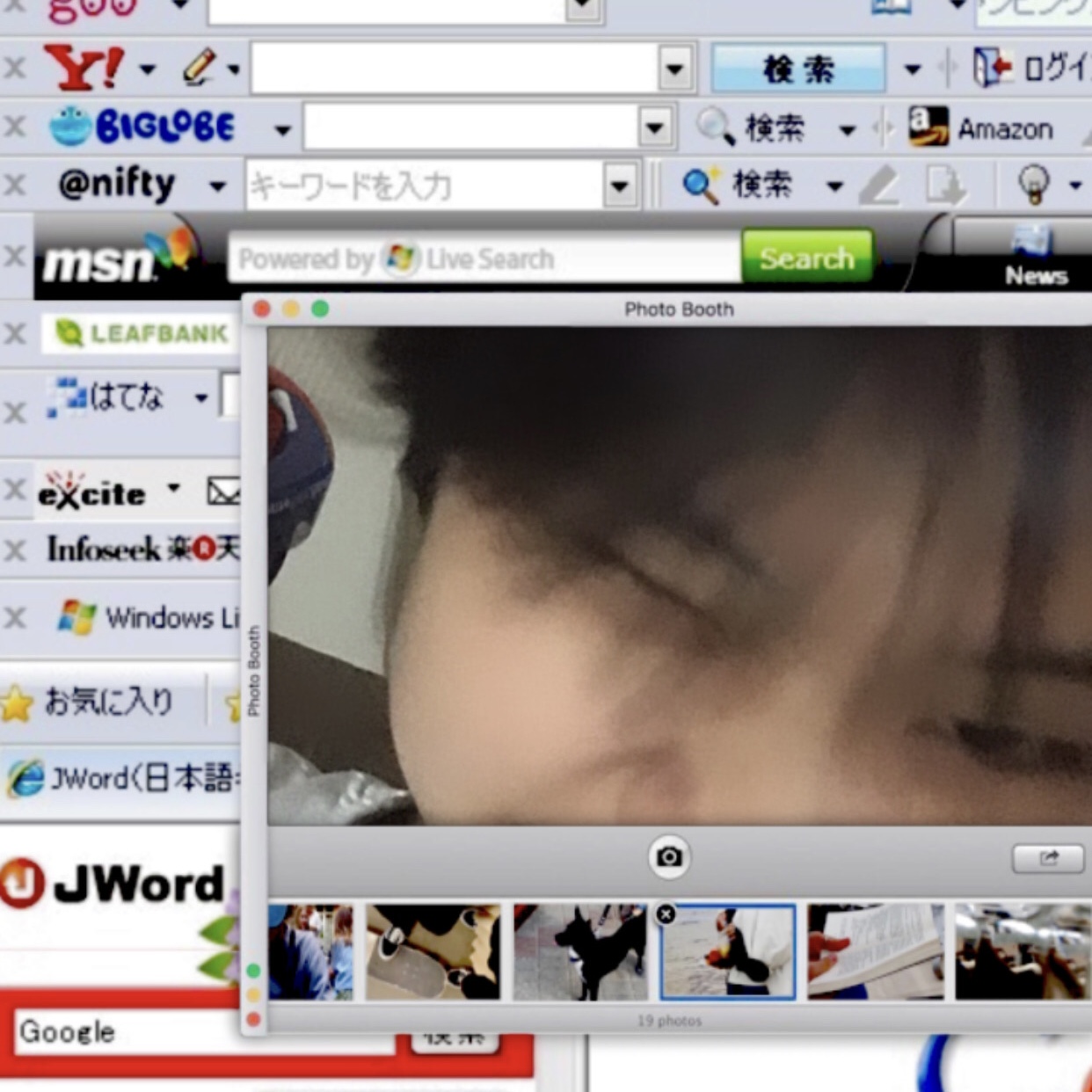Click the Yahoo Y! toolbar logo
This screenshot has height=1092, width=1092.
click(84, 68)
